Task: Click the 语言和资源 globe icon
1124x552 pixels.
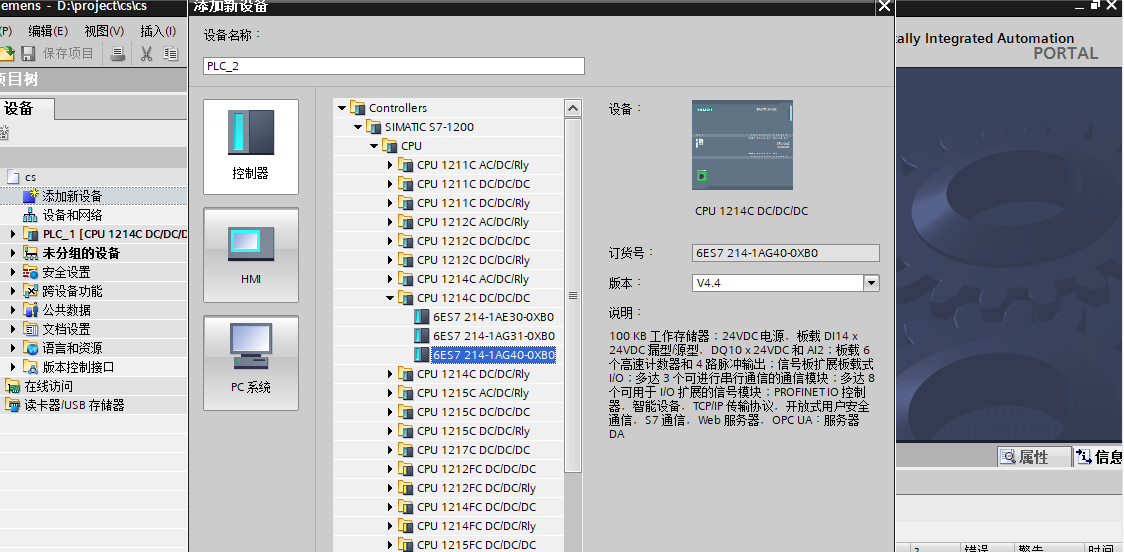Action: [31, 348]
